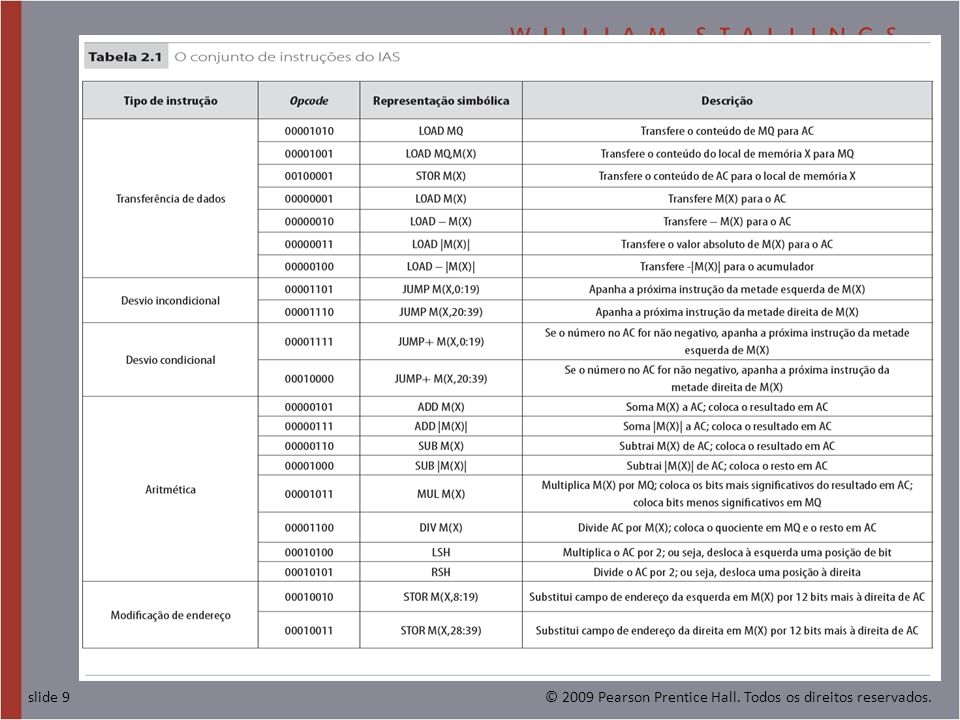
Task: Select opcode 00100001 for STOR M(X)
Action: 309,176
